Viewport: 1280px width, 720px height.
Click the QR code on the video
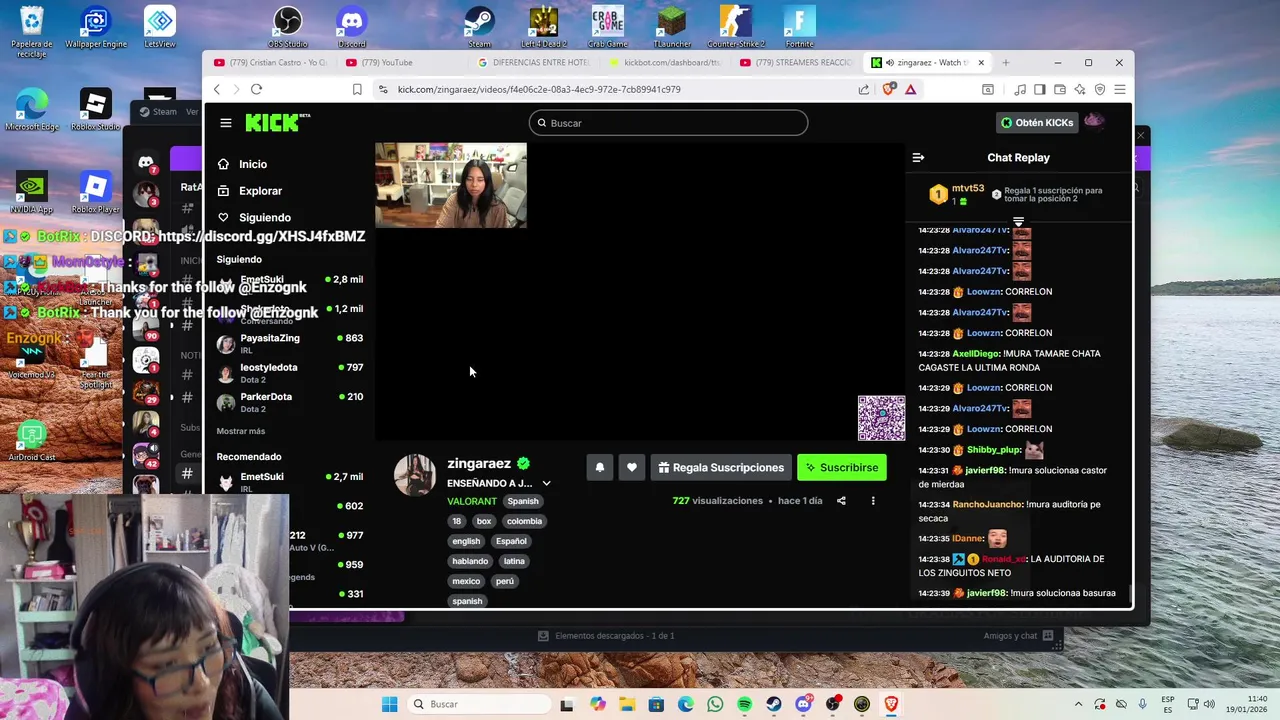(x=881, y=418)
